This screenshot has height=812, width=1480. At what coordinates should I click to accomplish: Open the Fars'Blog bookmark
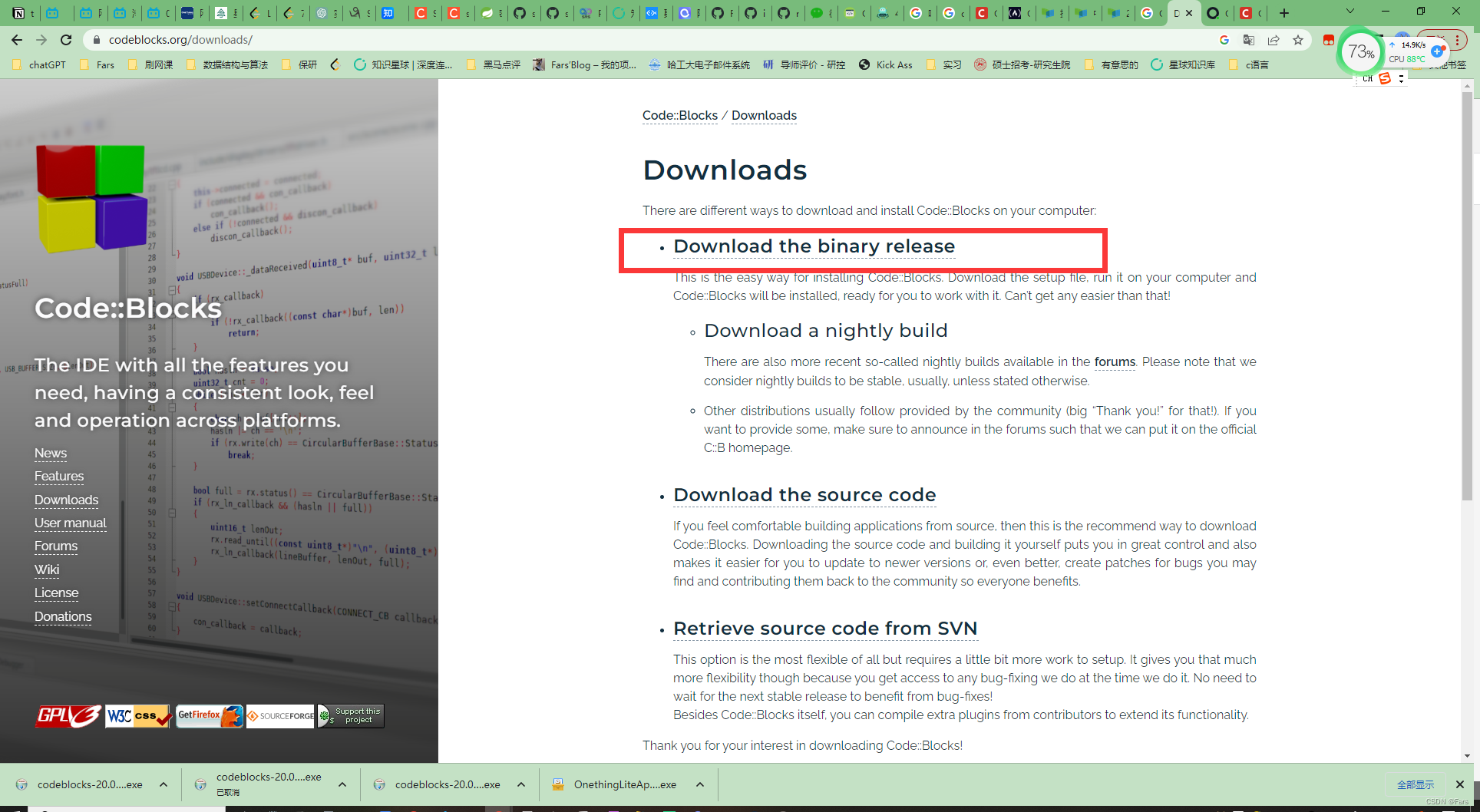(585, 64)
